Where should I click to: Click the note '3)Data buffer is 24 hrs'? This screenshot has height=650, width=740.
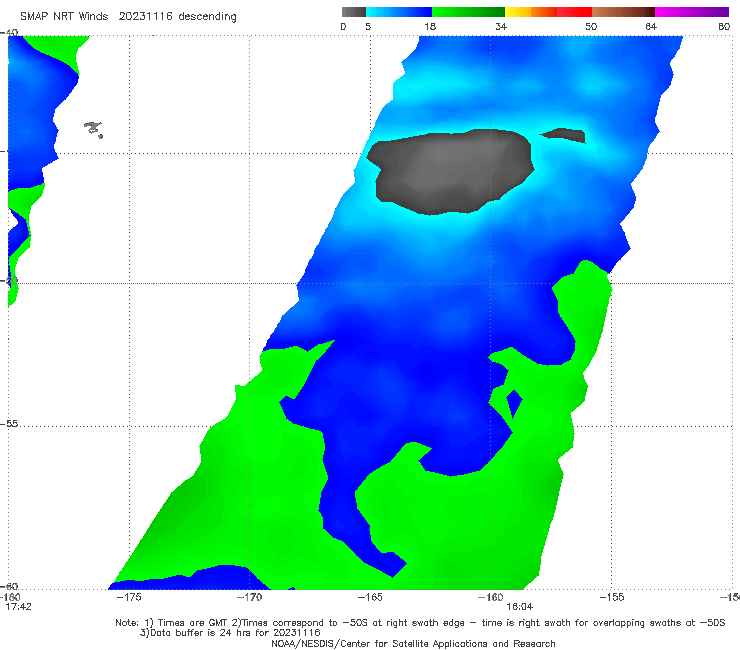click(230, 633)
